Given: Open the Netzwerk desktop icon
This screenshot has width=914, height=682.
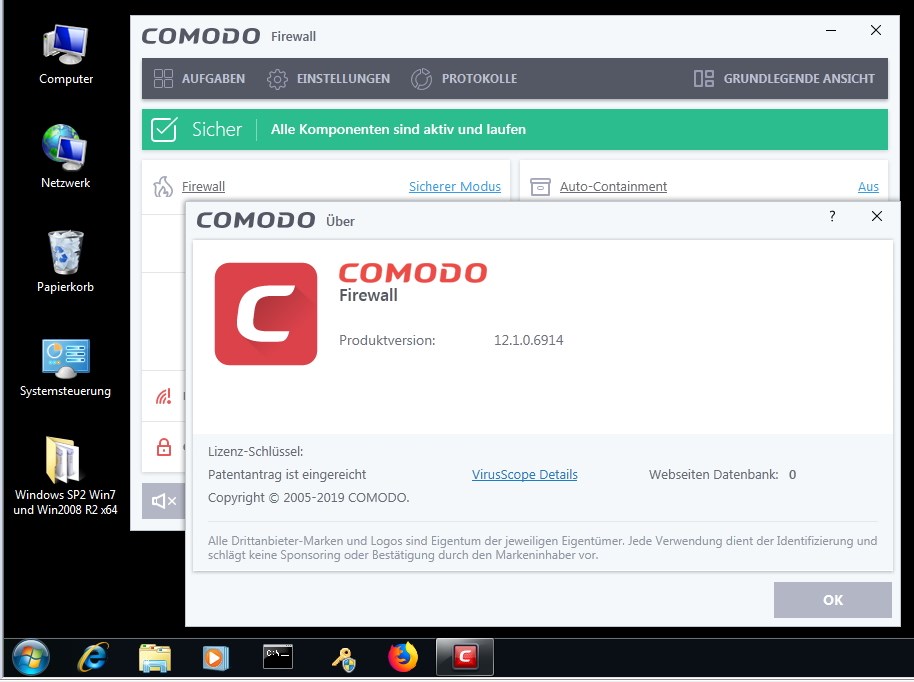Looking at the screenshot, I should pos(65,157).
